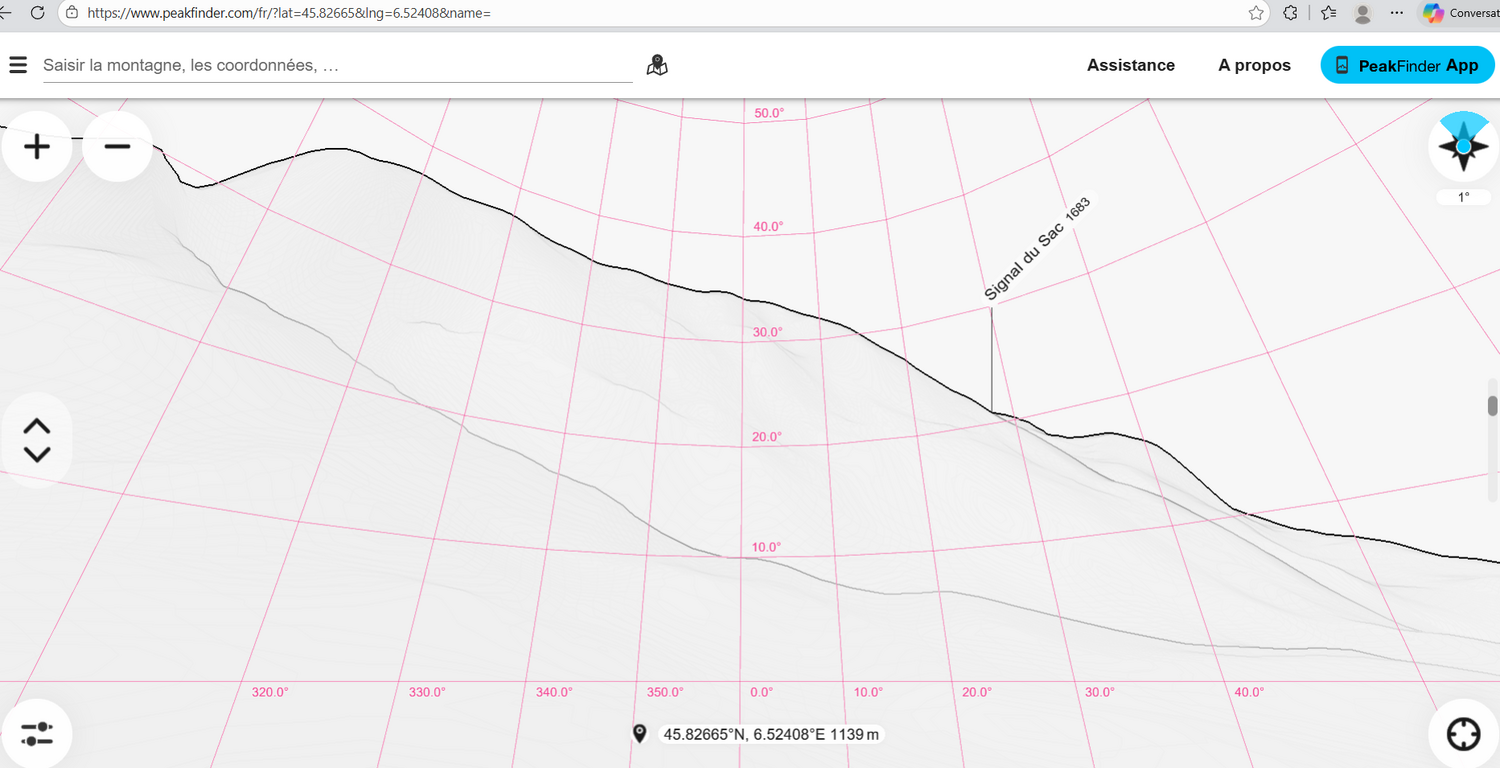Click the page's vertical scrollbar thumb
This screenshot has width=1500, height=768.
[x=1493, y=405]
